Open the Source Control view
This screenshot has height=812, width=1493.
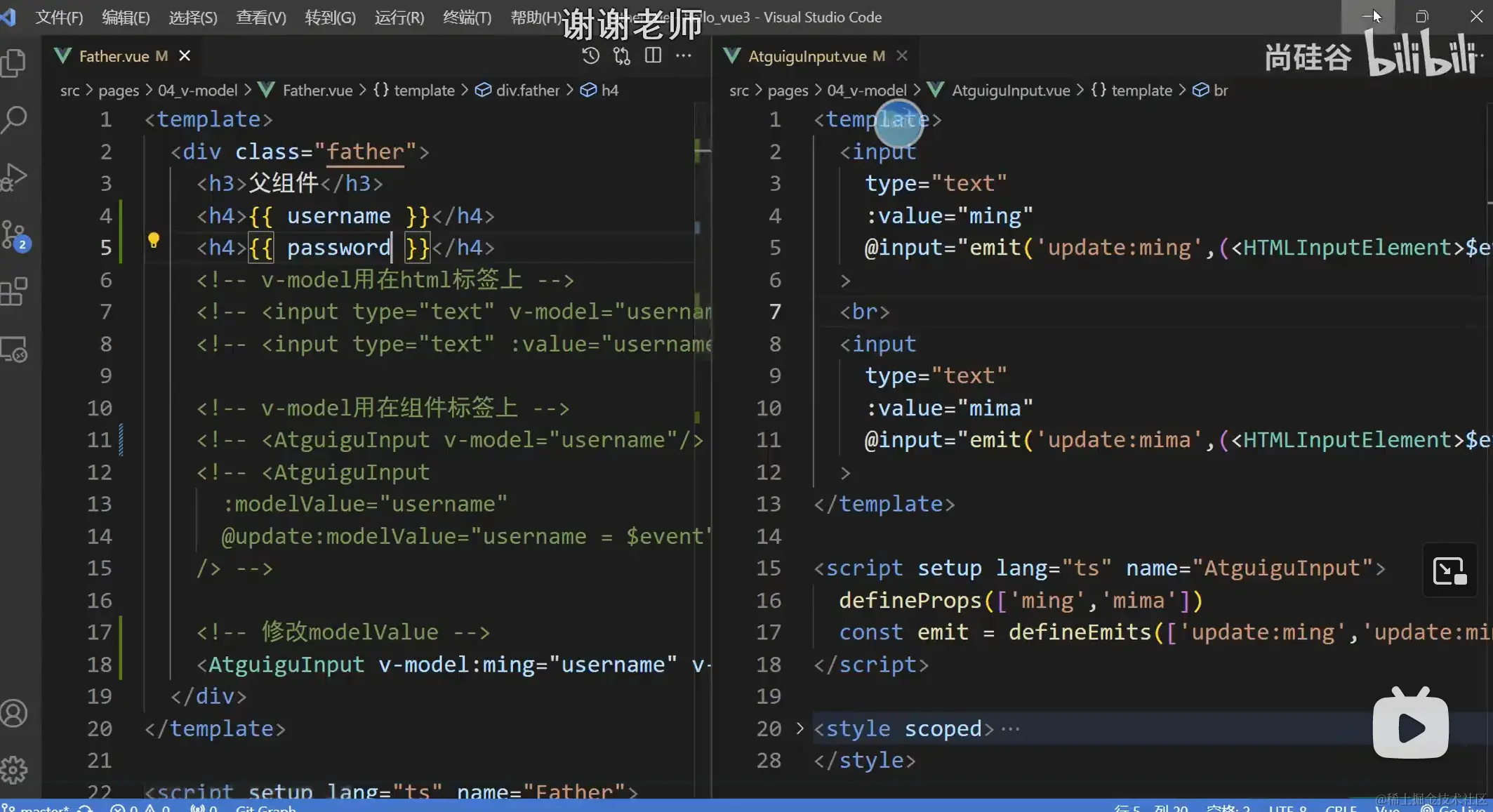[x=14, y=234]
